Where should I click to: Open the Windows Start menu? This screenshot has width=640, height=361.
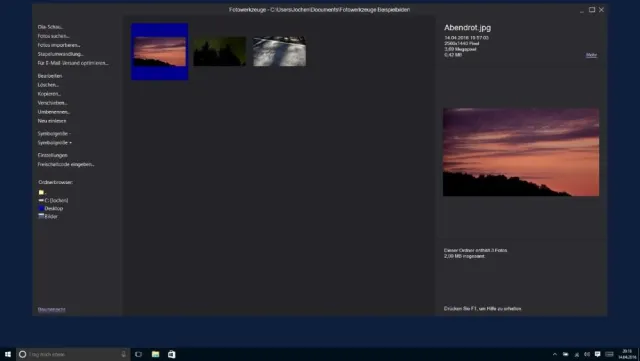8,354
